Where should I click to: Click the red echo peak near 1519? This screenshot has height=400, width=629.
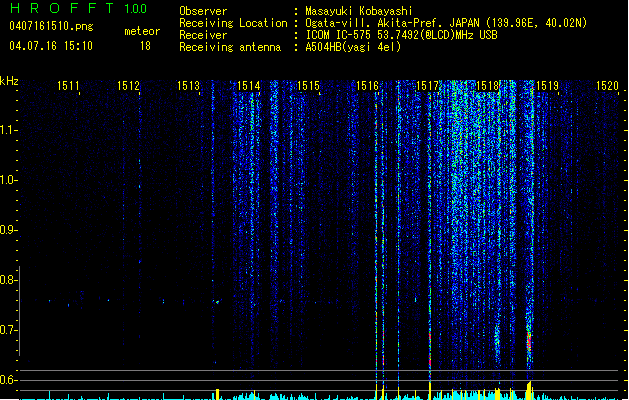click(x=529, y=343)
